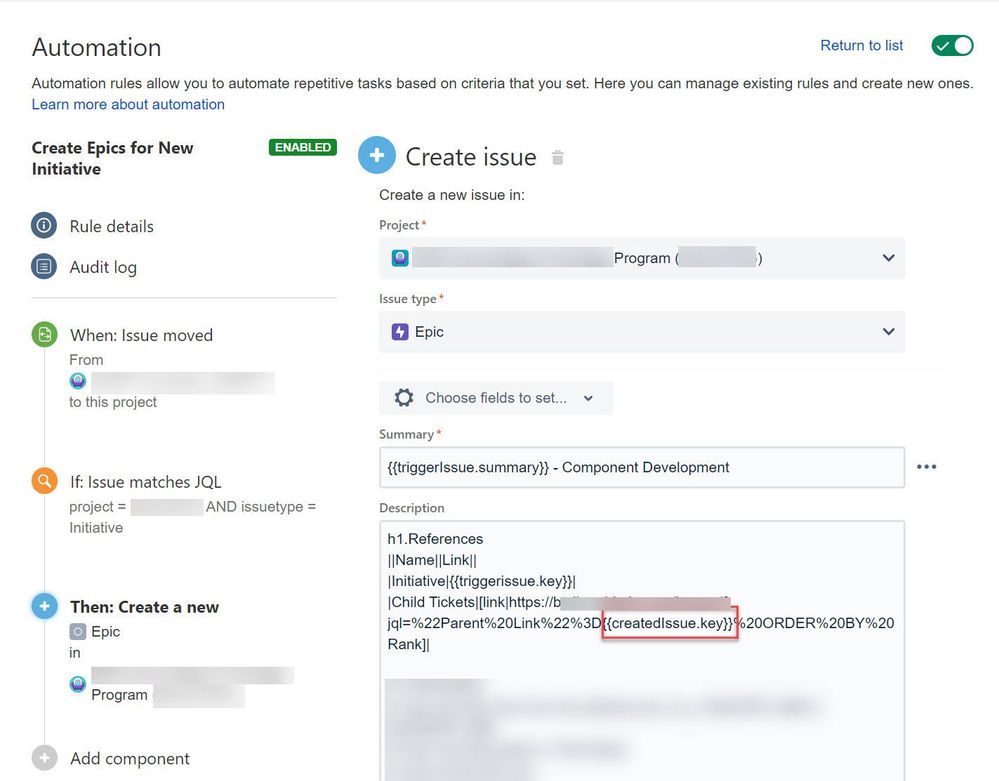Select the blue Then: Create a new action icon
999x781 pixels.
(44, 607)
